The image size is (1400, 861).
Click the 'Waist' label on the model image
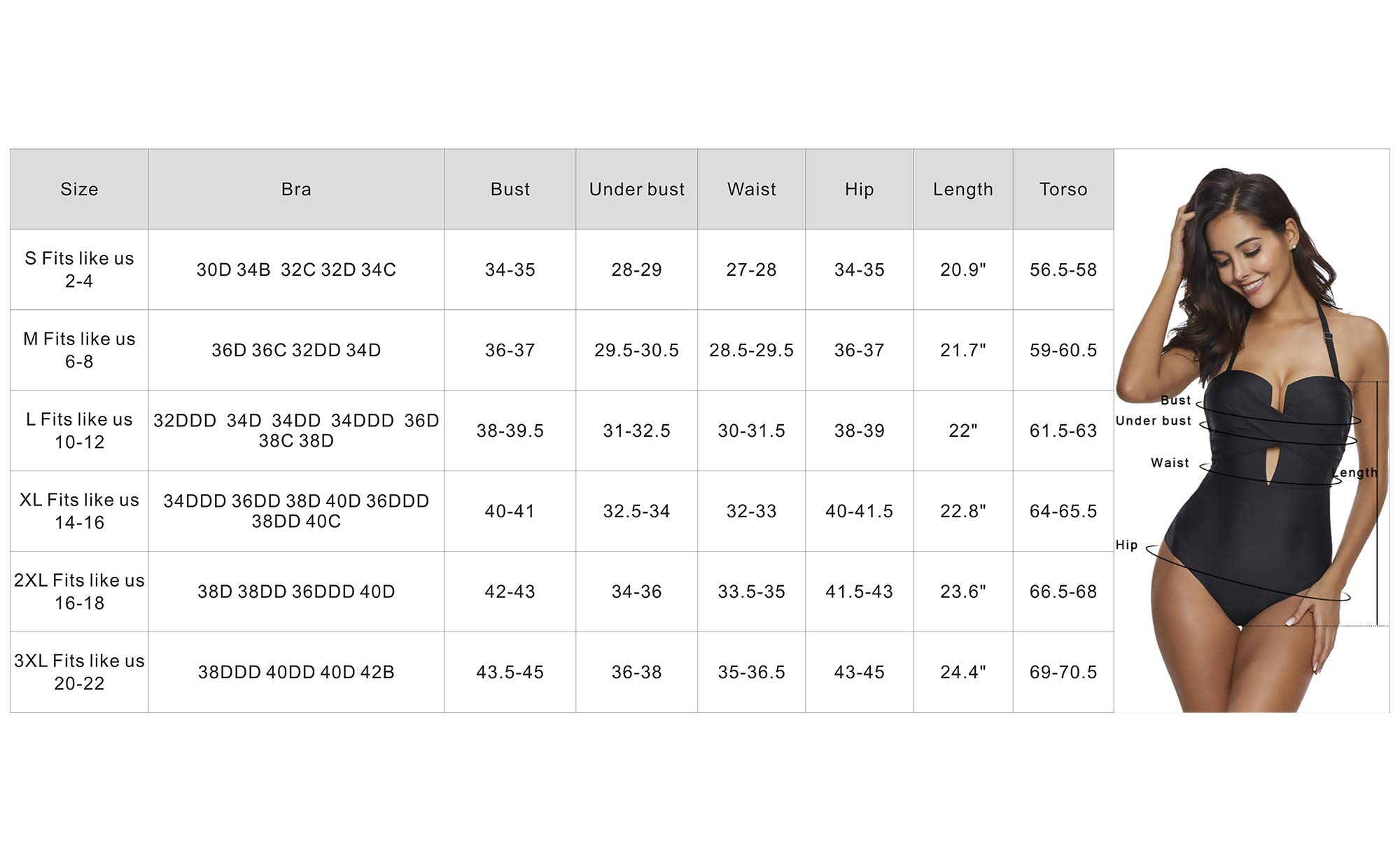click(x=1170, y=463)
